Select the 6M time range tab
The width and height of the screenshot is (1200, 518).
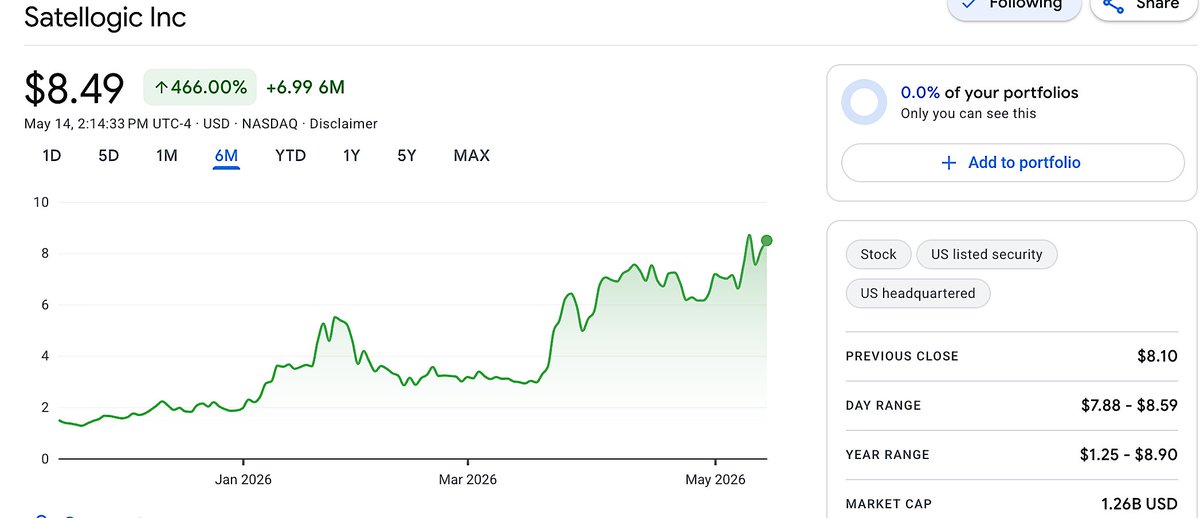226,156
